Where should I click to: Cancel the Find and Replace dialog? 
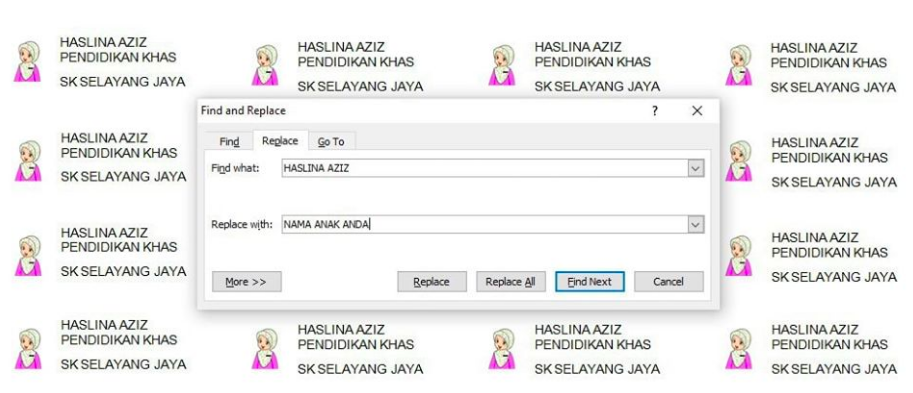point(668,282)
